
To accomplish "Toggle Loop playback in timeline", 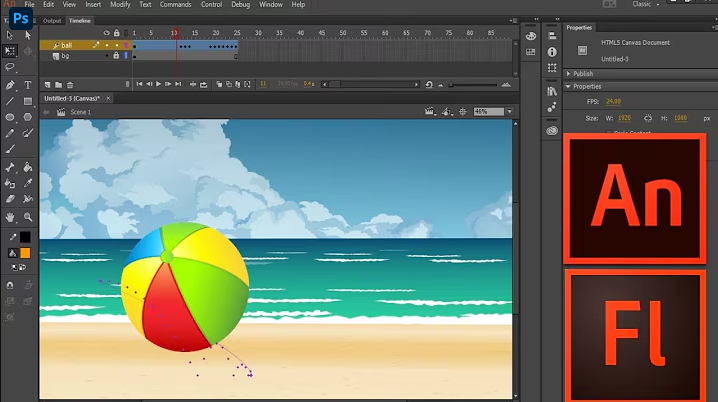I will 204,84.
